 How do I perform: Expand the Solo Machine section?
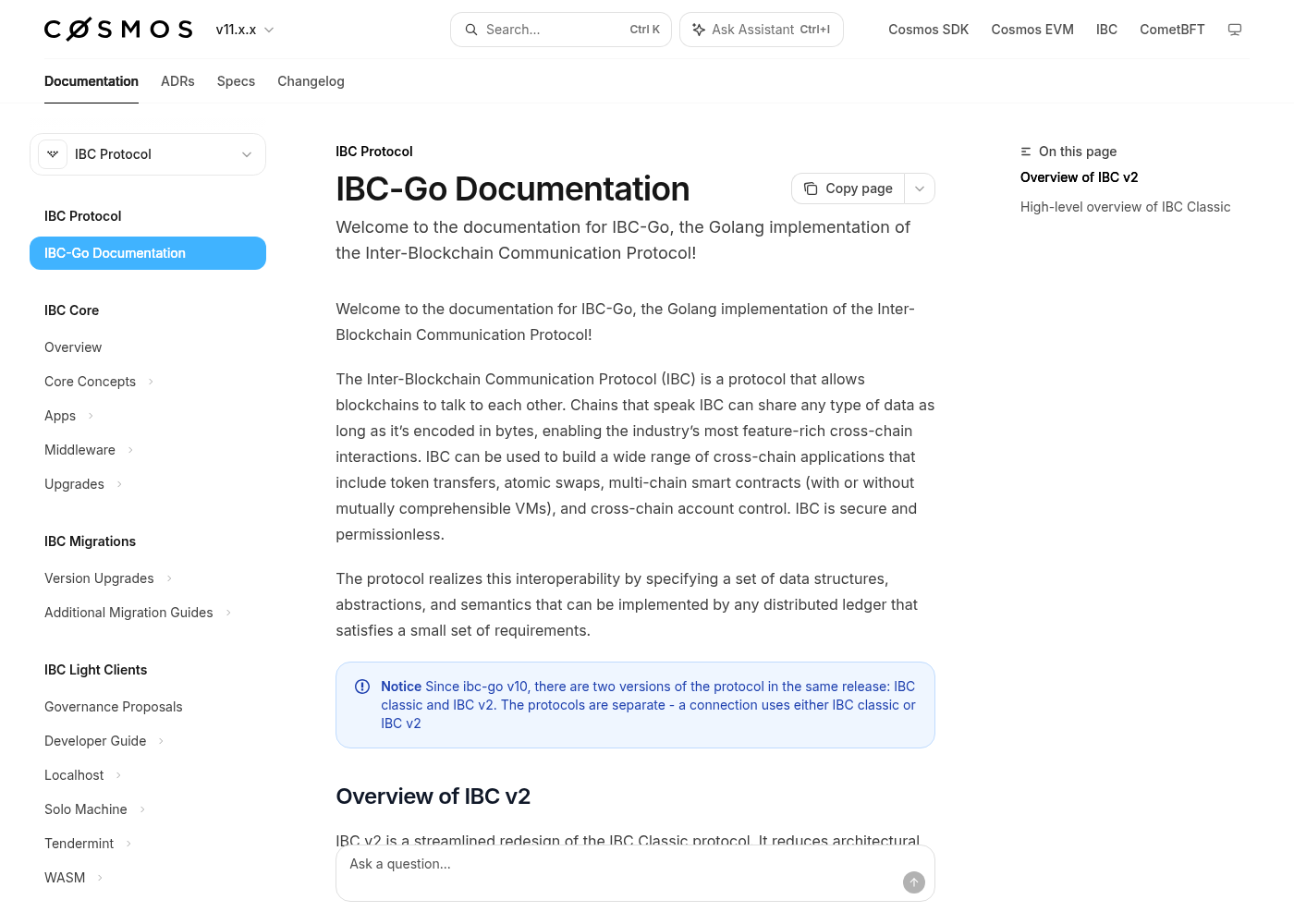tap(142, 809)
